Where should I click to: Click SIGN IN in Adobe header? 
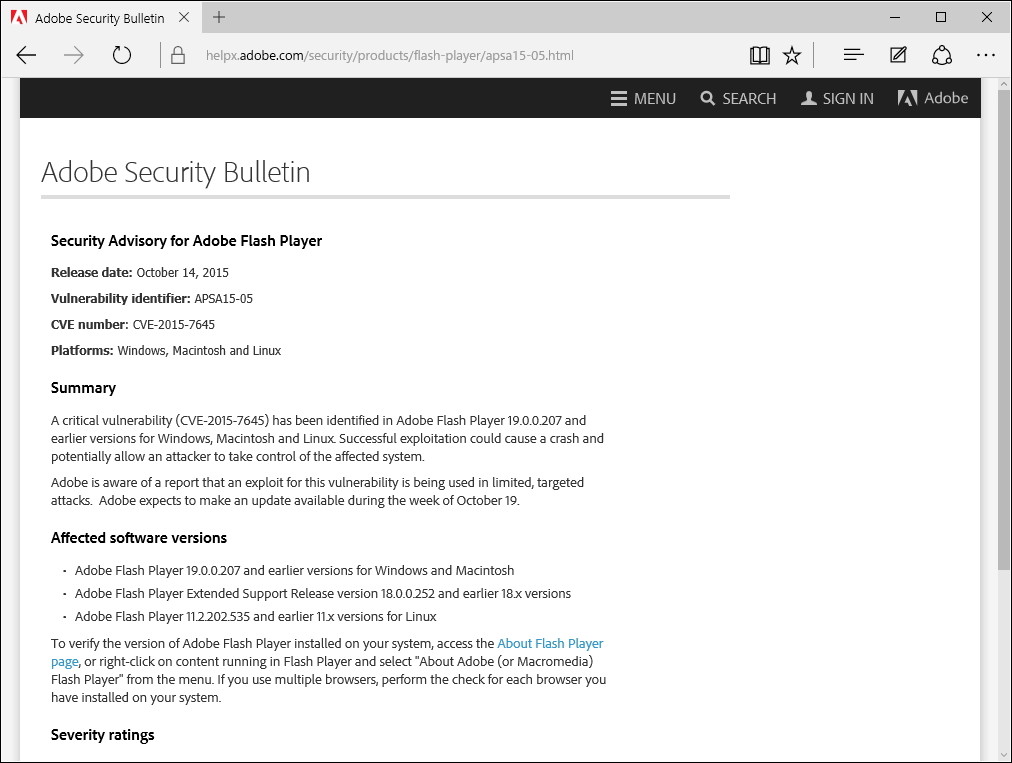(837, 98)
